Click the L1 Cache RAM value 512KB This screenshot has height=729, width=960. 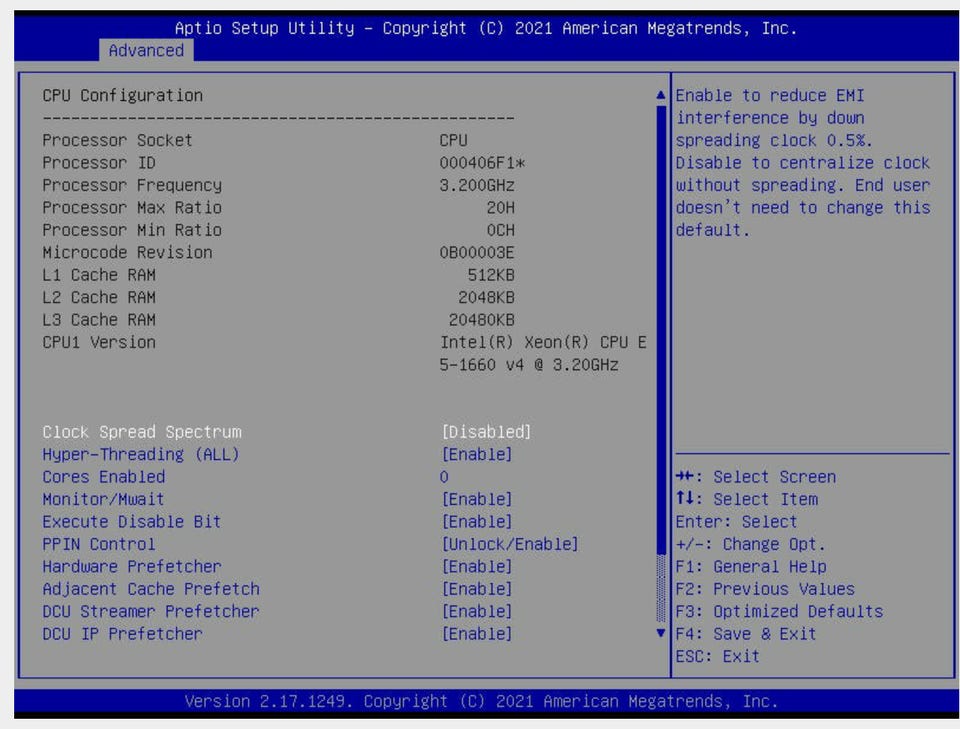pos(491,275)
